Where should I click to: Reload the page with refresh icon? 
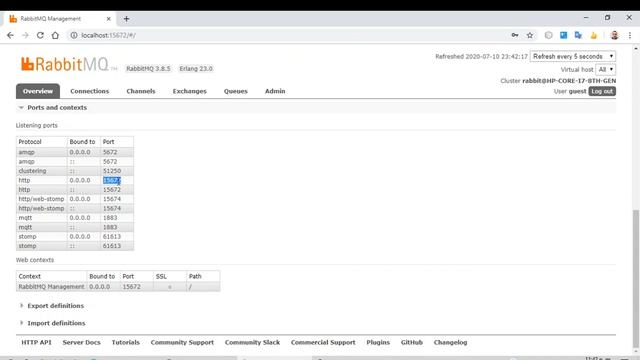pos(40,36)
